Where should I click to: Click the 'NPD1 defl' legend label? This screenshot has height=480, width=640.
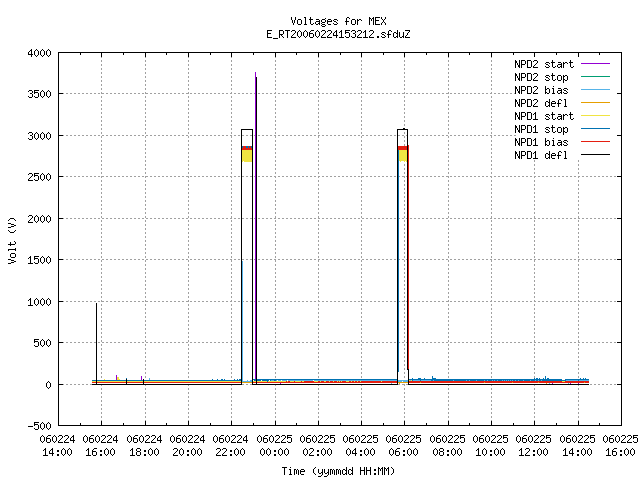[541, 156]
